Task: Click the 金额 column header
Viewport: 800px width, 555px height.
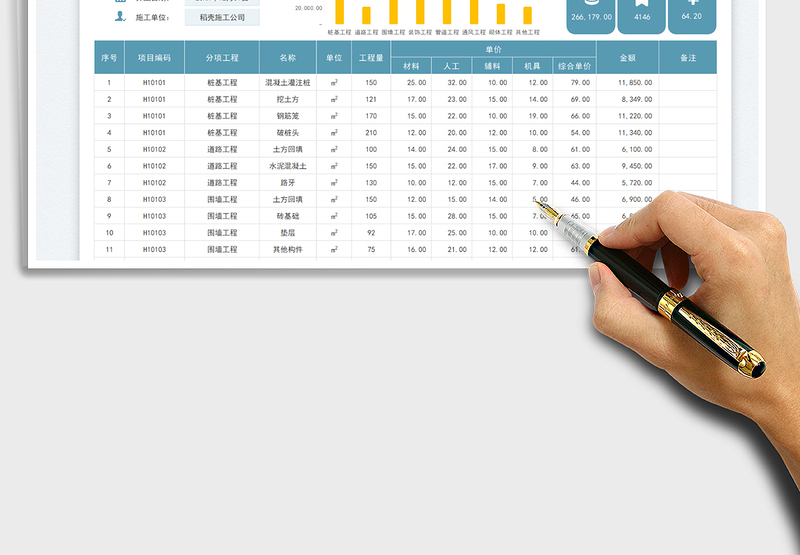Action: [627, 58]
